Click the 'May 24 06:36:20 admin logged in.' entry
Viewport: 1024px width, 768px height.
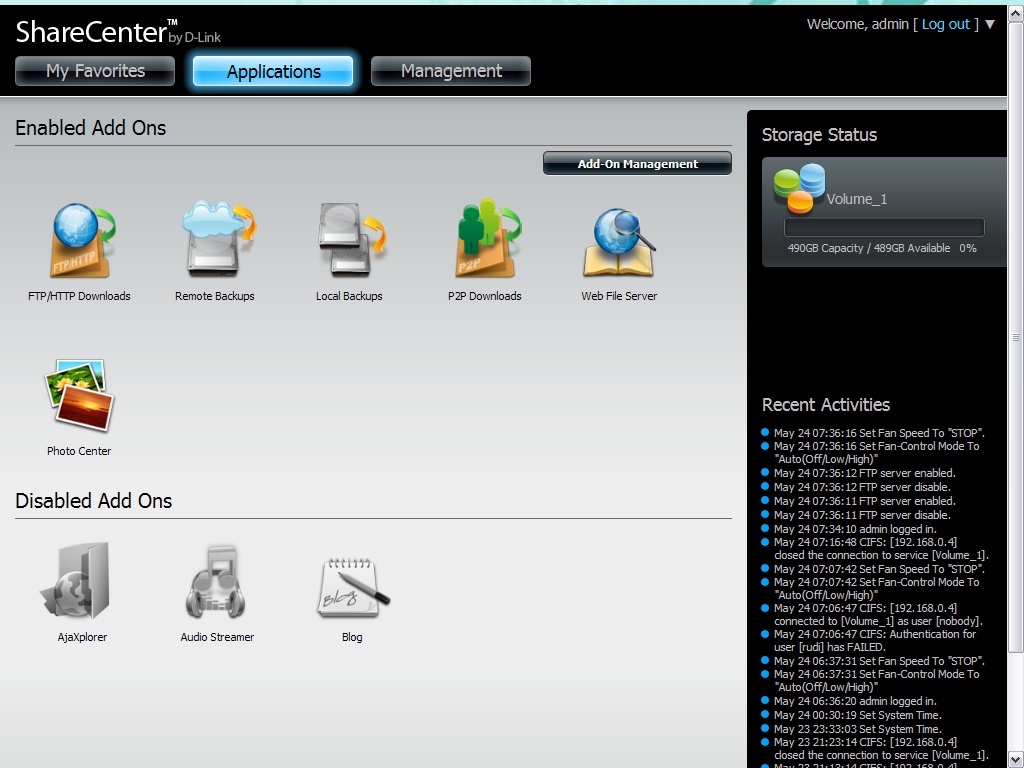coord(855,701)
